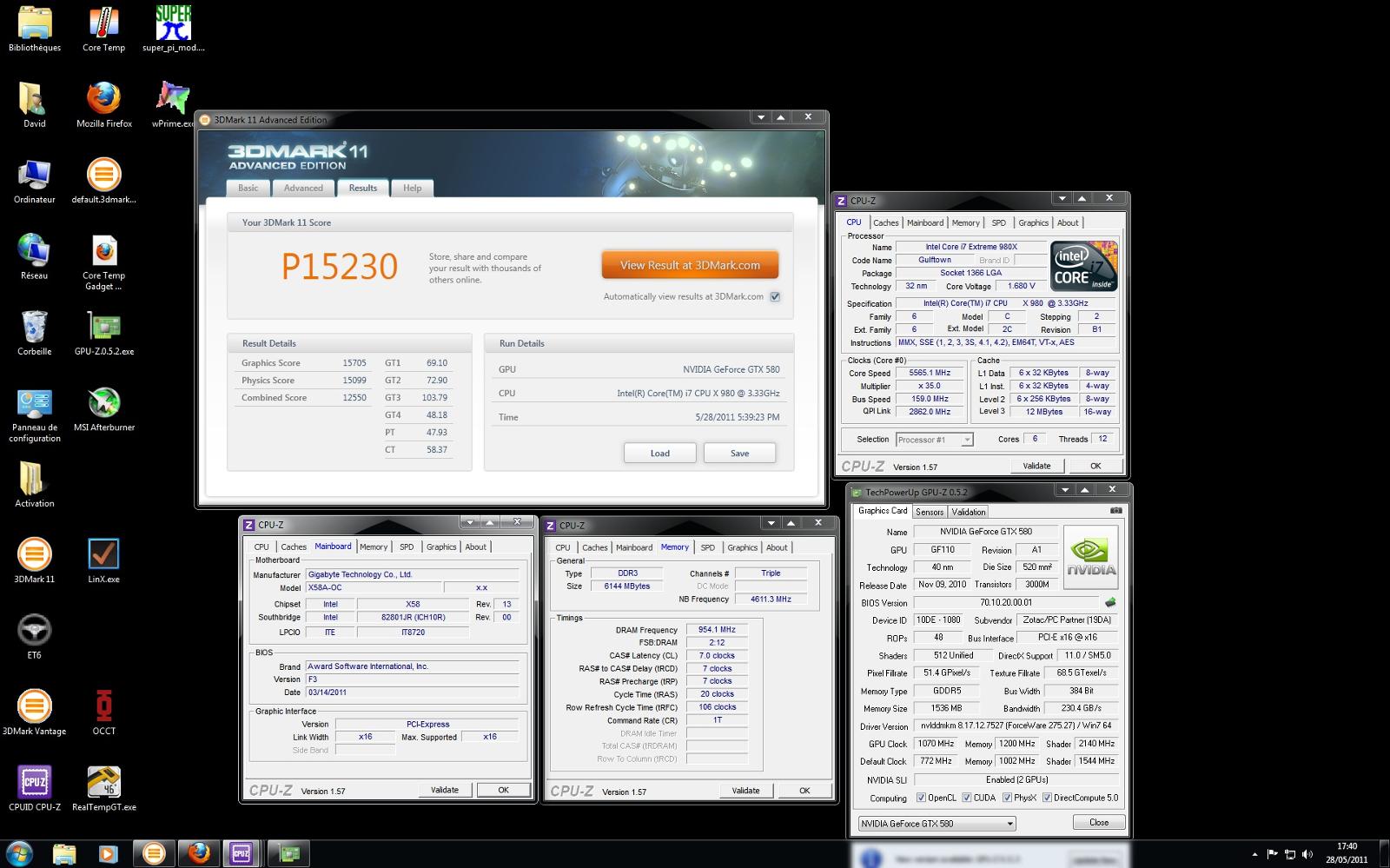Screen dimensions: 1390x868
Task: Open the Windows Start menu
Action: click(19, 853)
